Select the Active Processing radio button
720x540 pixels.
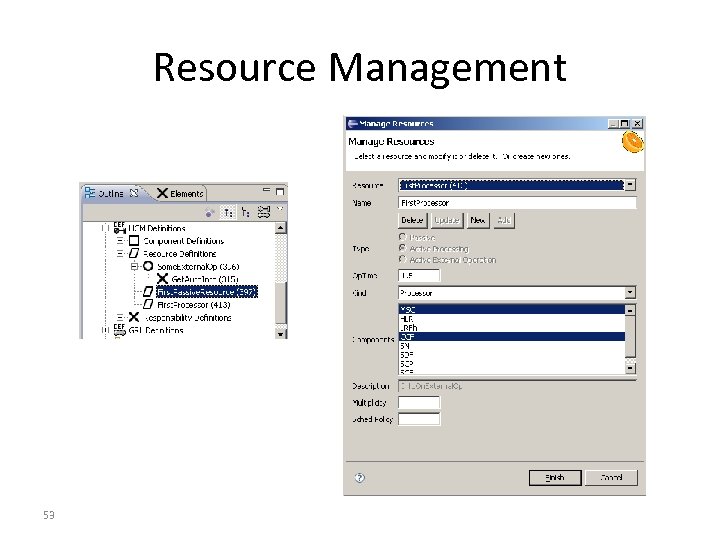[x=403, y=248]
